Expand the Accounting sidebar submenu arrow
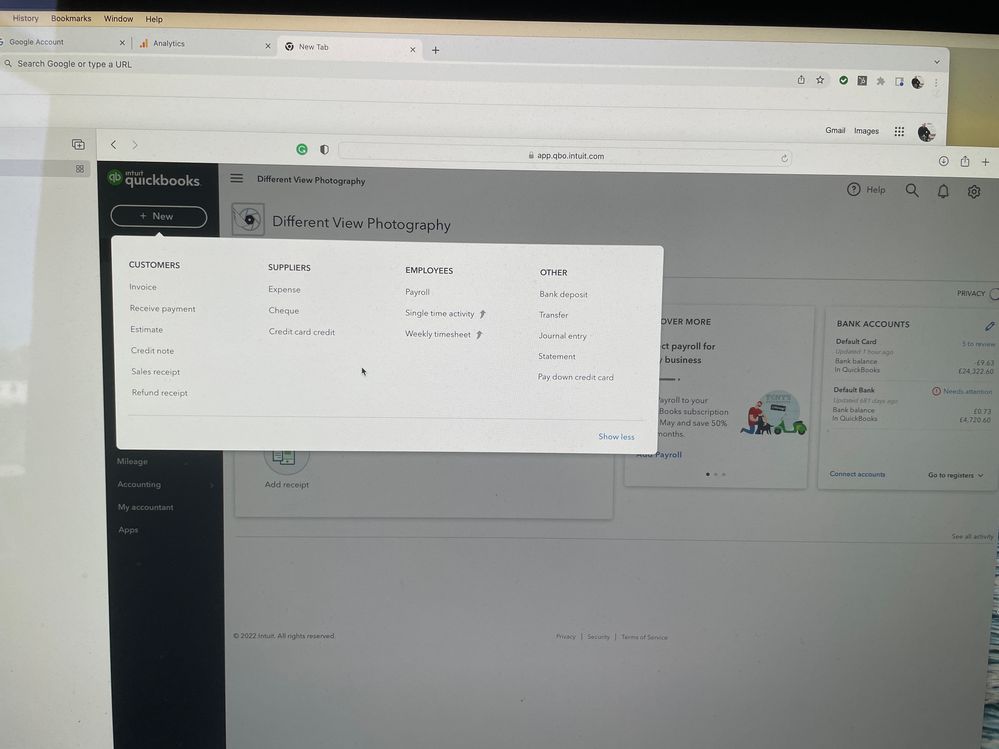This screenshot has width=999, height=749. click(212, 485)
